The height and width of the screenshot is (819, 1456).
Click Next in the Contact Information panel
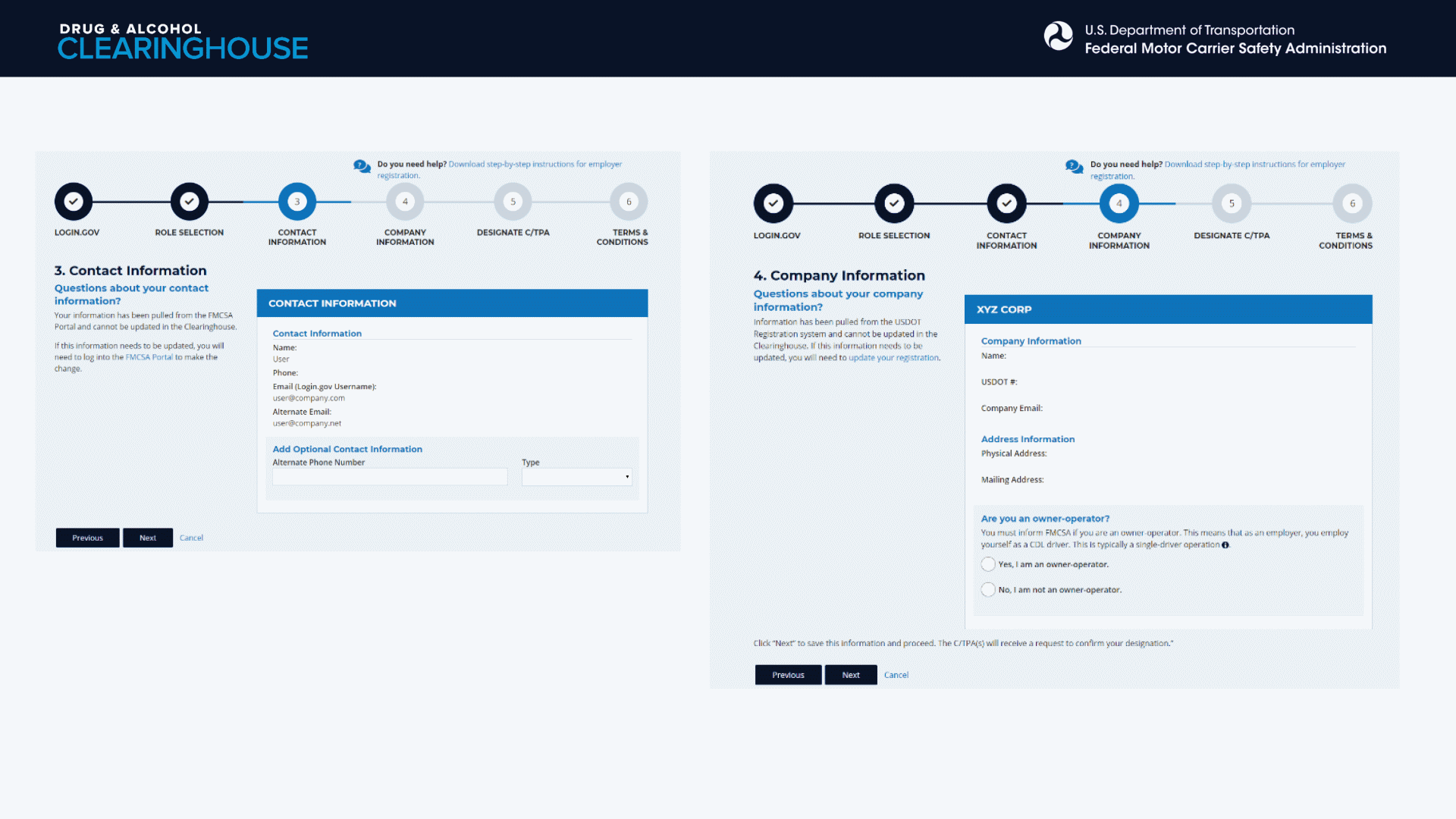pos(148,538)
